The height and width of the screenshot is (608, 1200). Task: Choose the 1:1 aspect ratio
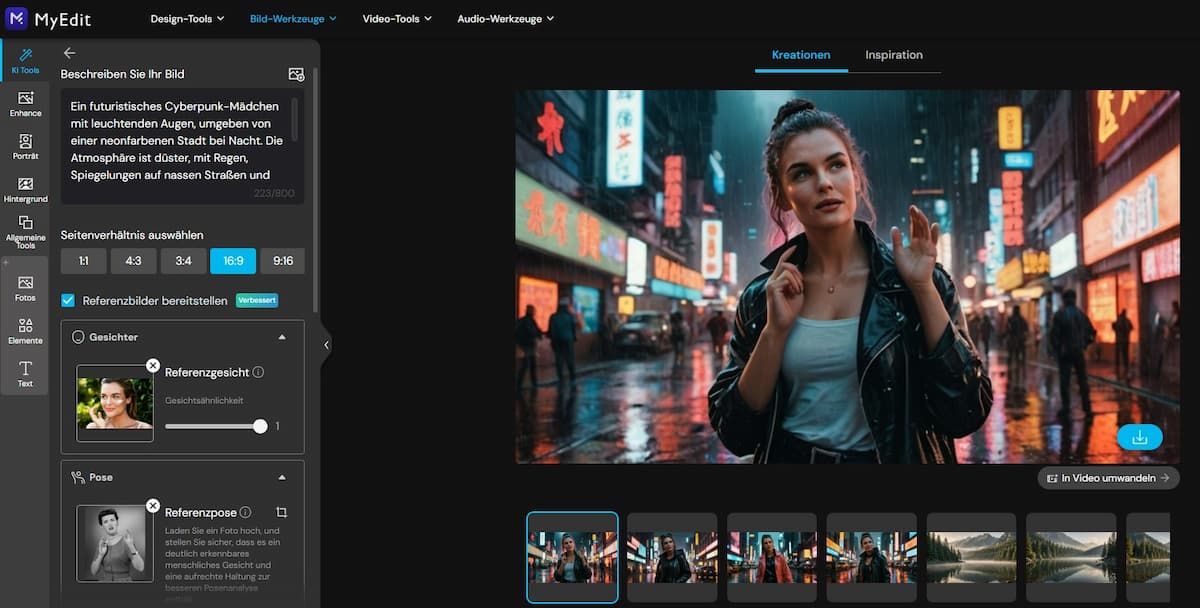[x=83, y=261]
